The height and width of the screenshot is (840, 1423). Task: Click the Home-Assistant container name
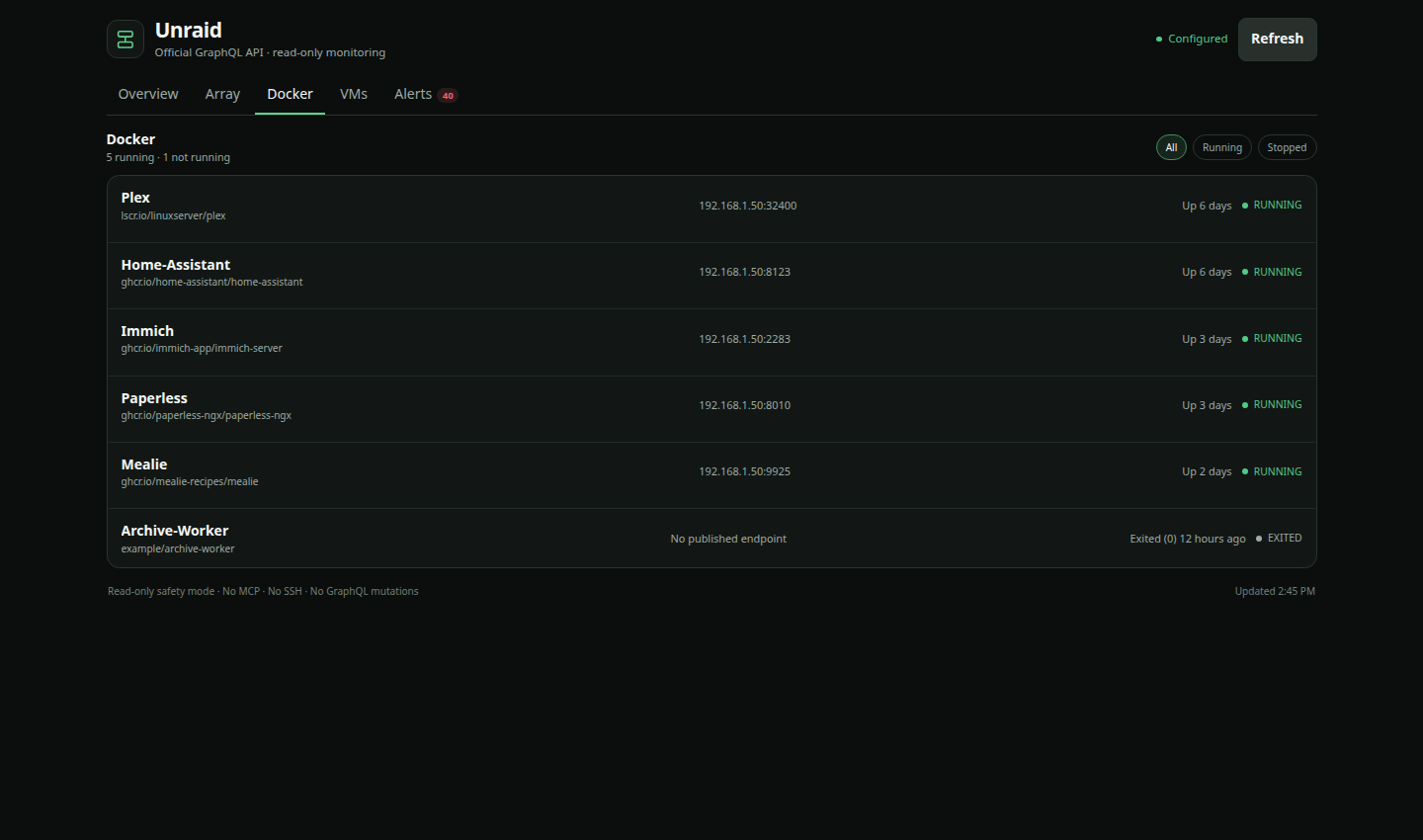tap(175, 265)
